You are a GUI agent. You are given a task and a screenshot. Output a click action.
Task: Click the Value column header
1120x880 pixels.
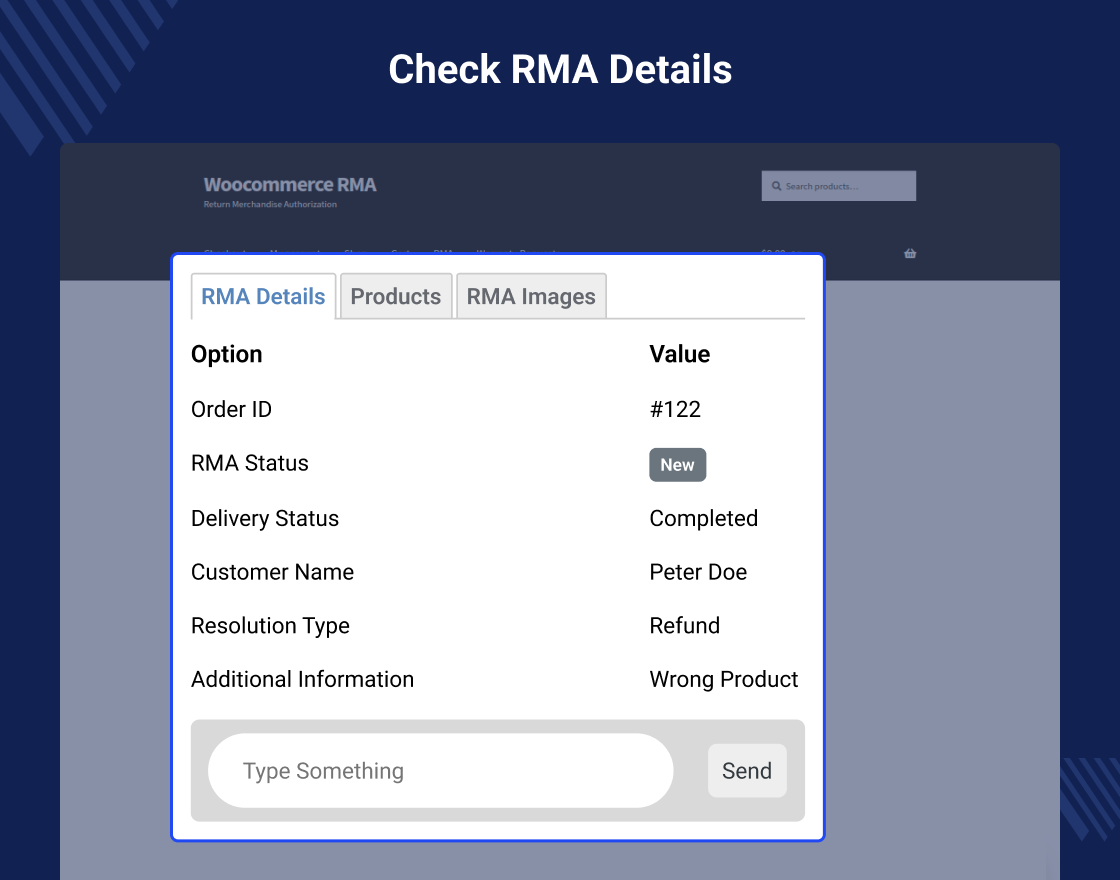pos(679,354)
